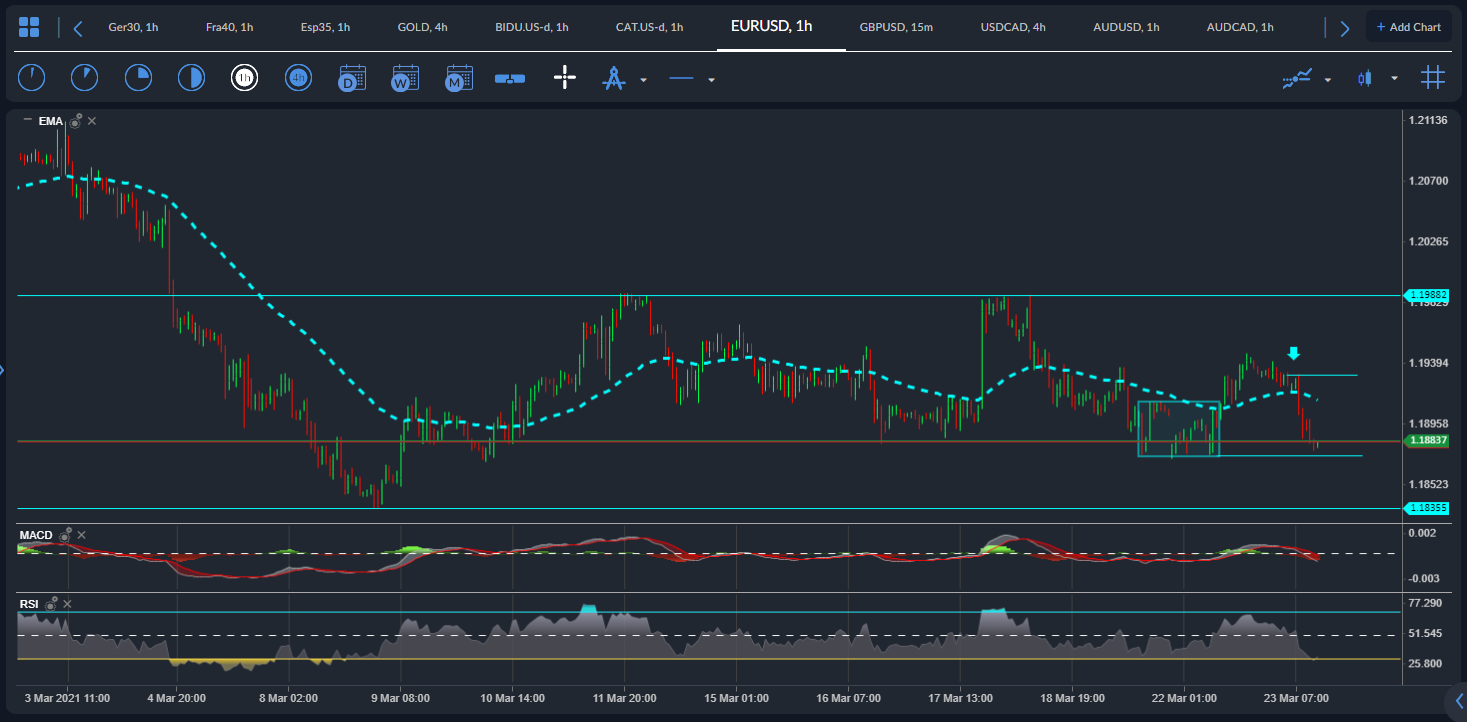This screenshot has height=722, width=1467.
Task: Click the horizontal ruler bar icon
Action: [x=510, y=78]
